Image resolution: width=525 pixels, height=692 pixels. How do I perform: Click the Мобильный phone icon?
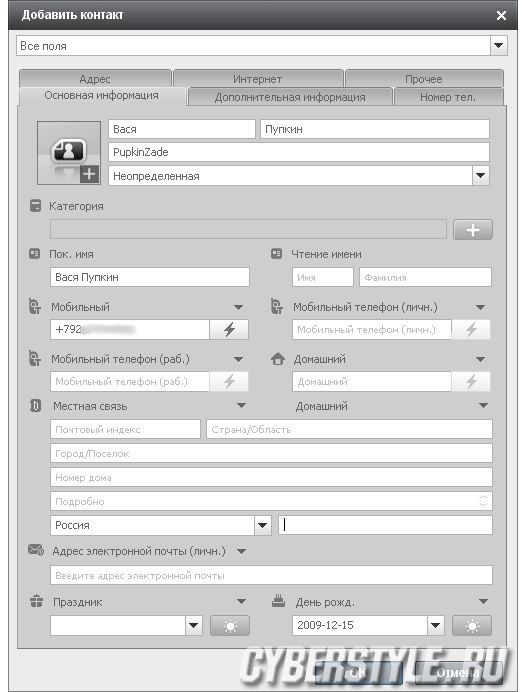pos(35,306)
